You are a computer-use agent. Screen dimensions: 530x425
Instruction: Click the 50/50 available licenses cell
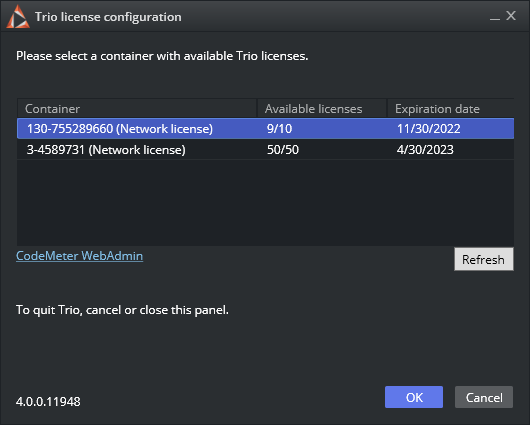(283, 150)
